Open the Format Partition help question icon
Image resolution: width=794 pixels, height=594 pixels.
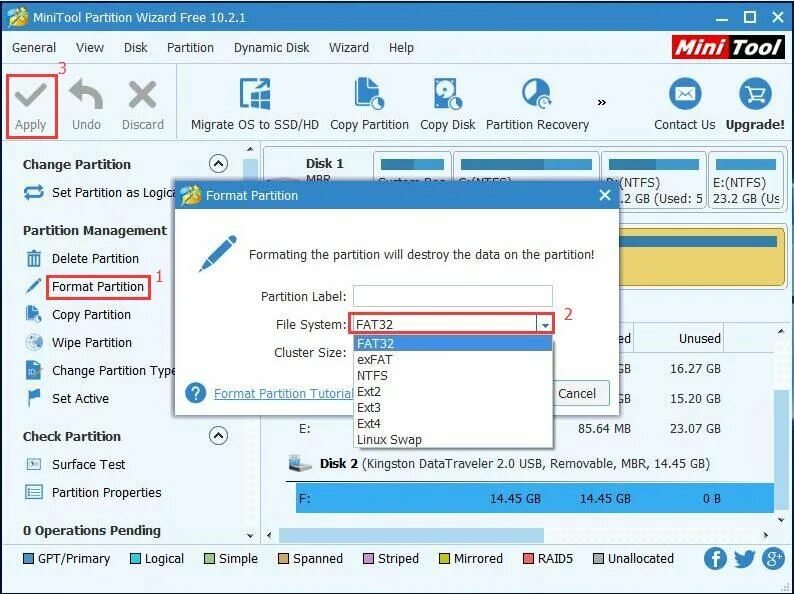point(195,393)
